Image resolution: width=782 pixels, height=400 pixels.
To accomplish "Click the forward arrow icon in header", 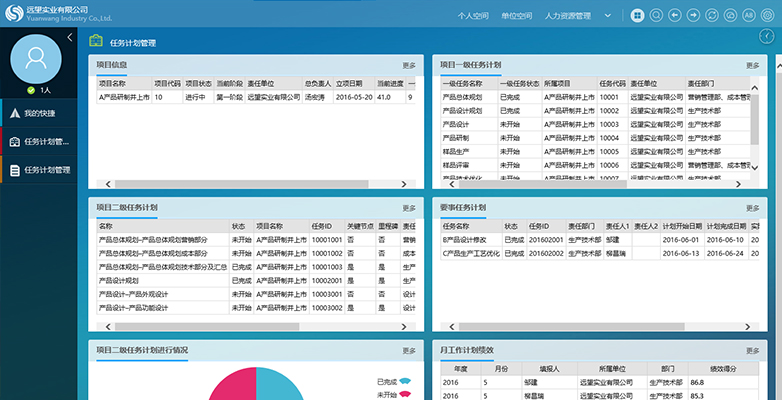I will click(x=693, y=16).
